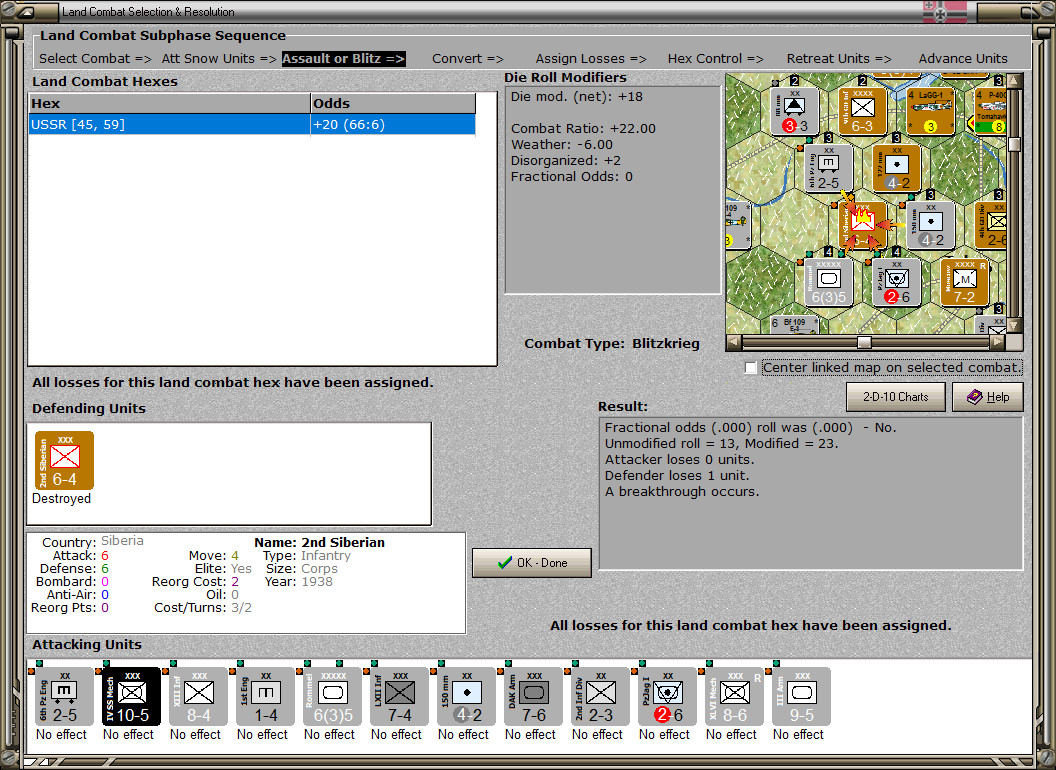Select the 6th Pz Eng 2-5 attacking unit
The height and width of the screenshot is (770, 1056).
(65, 696)
